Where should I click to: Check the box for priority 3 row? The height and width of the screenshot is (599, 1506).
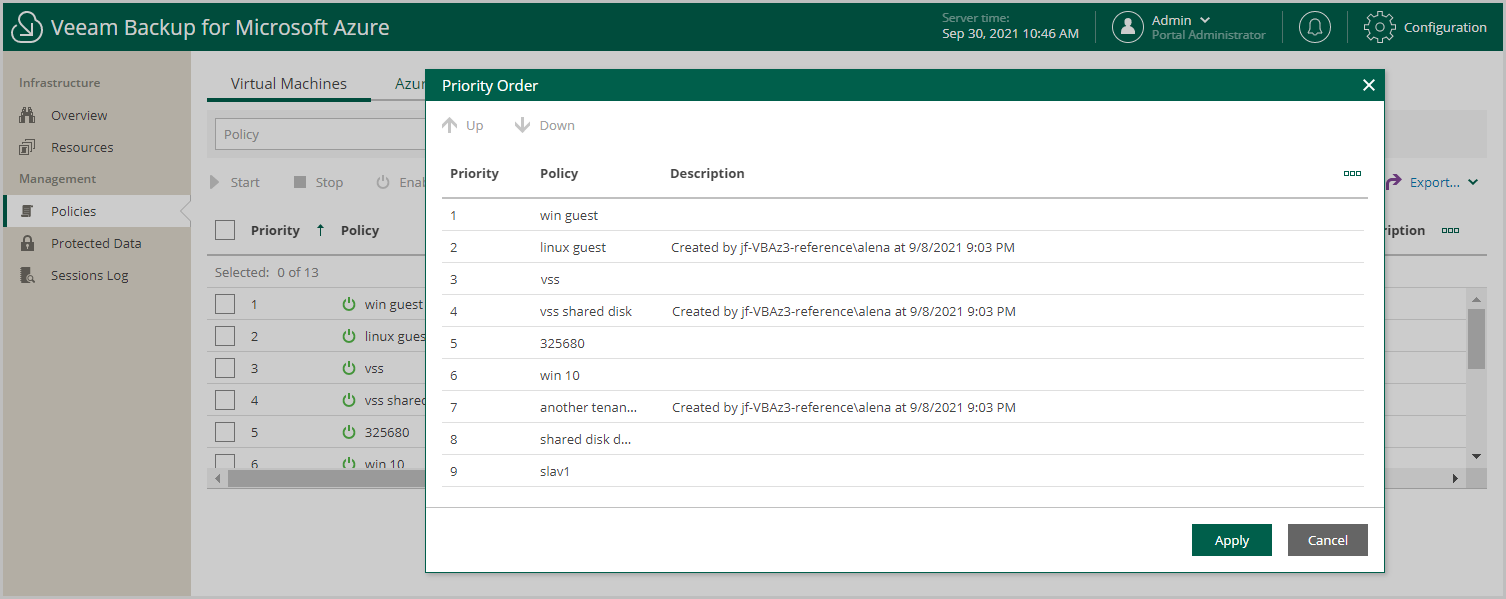click(225, 368)
